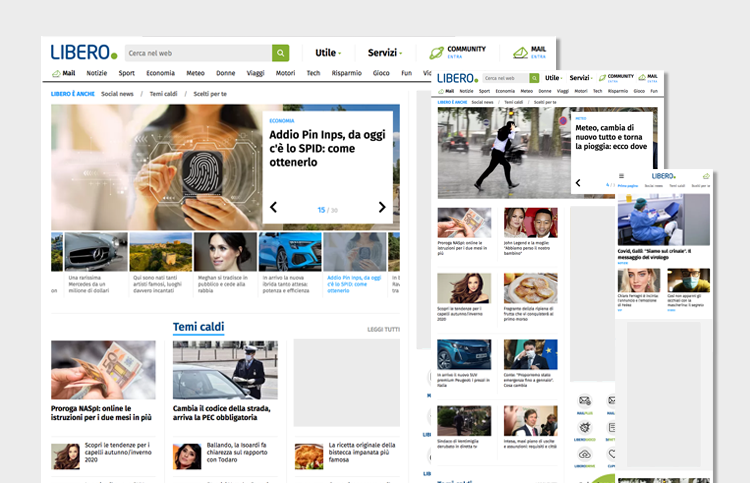Click the Libero logo in tablet view
The height and width of the screenshot is (483, 750).
(x=458, y=78)
